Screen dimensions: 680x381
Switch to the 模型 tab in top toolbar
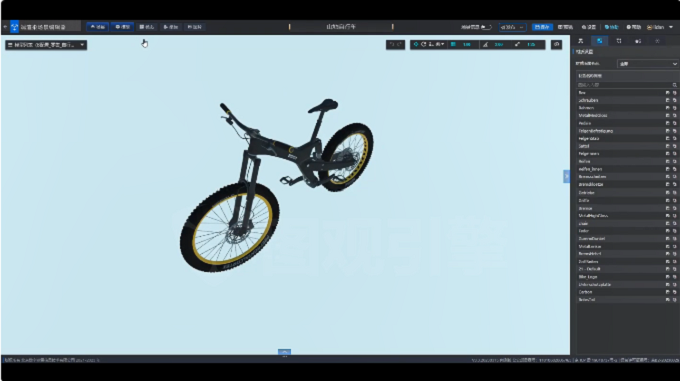coord(122,27)
